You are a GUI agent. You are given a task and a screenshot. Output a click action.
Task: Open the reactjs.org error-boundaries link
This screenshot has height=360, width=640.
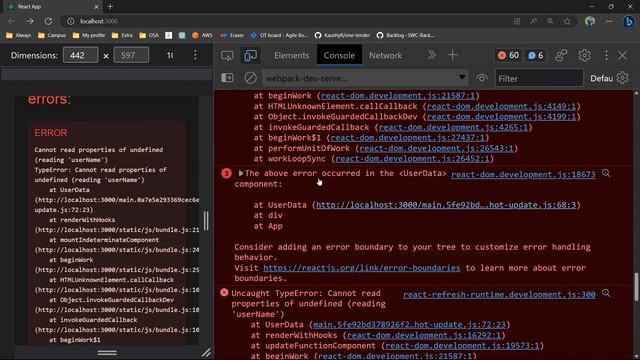(x=362, y=268)
